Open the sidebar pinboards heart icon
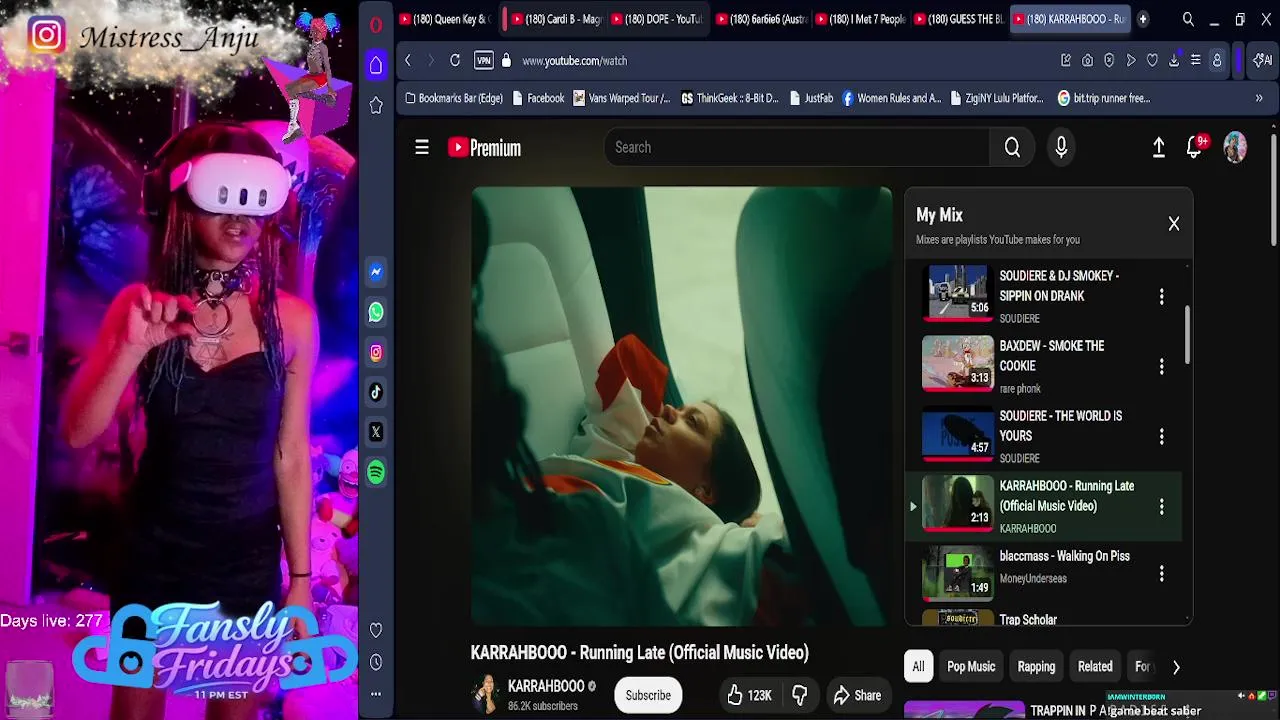The height and width of the screenshot is (720, 1280). pos(376,630)
